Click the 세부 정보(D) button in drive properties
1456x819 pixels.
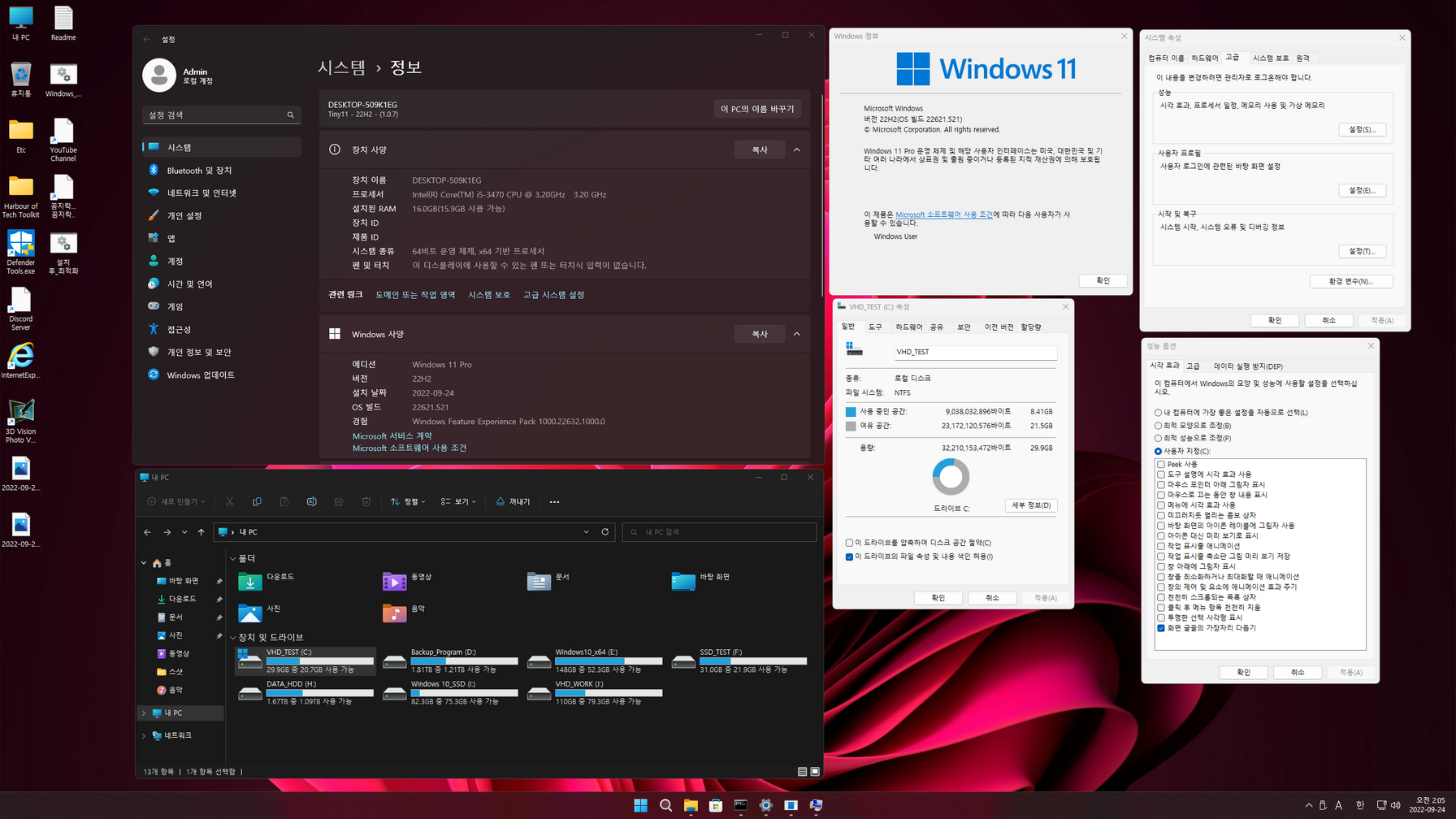pos(1031,505)
